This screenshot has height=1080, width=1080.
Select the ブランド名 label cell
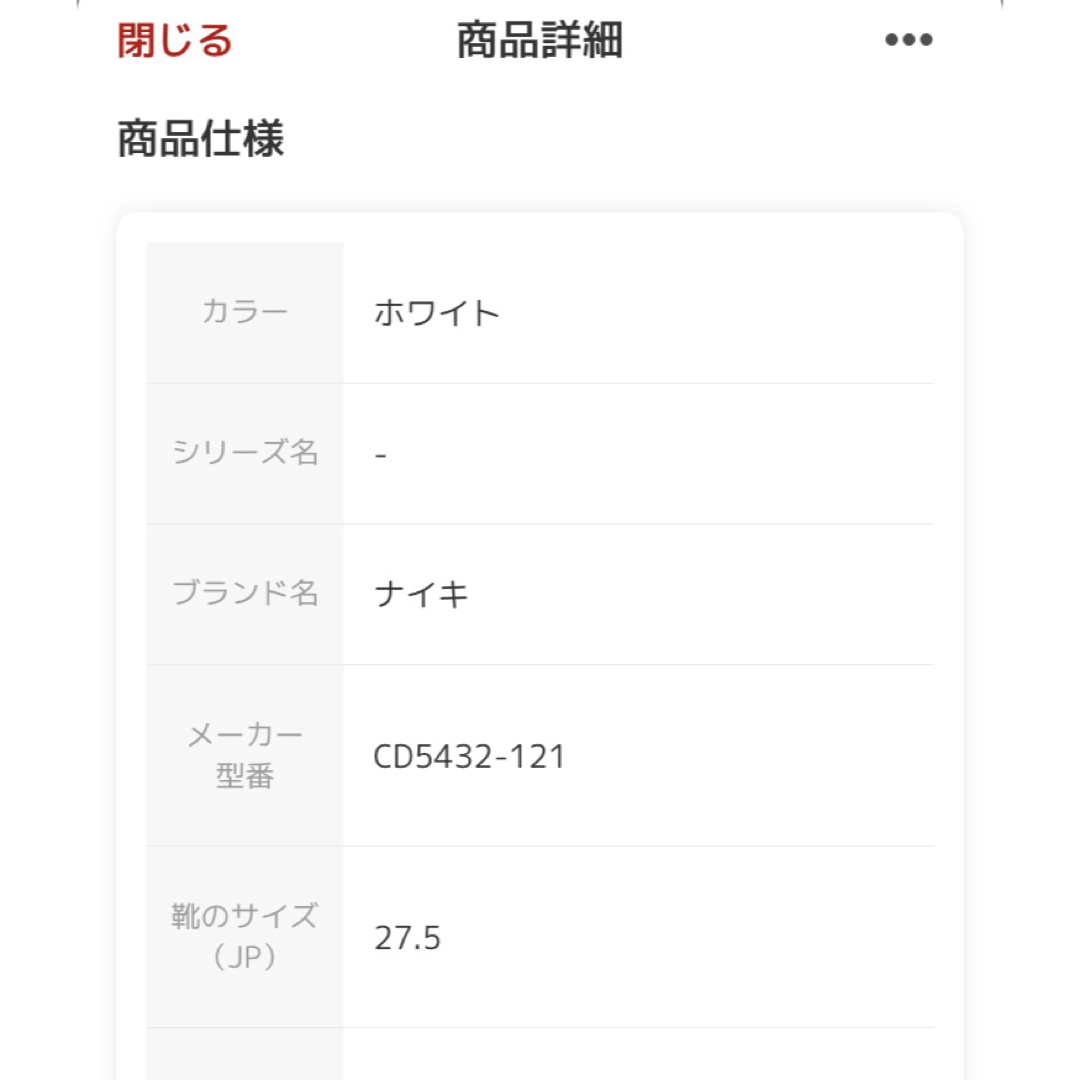point(245,594)
